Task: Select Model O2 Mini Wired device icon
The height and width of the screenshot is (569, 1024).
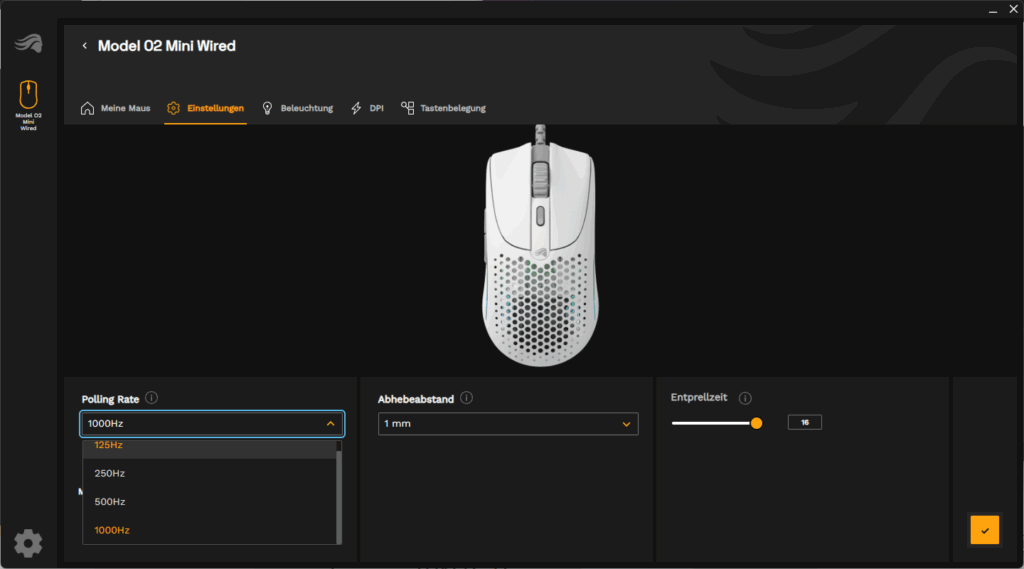Action: tap(28, 95)
